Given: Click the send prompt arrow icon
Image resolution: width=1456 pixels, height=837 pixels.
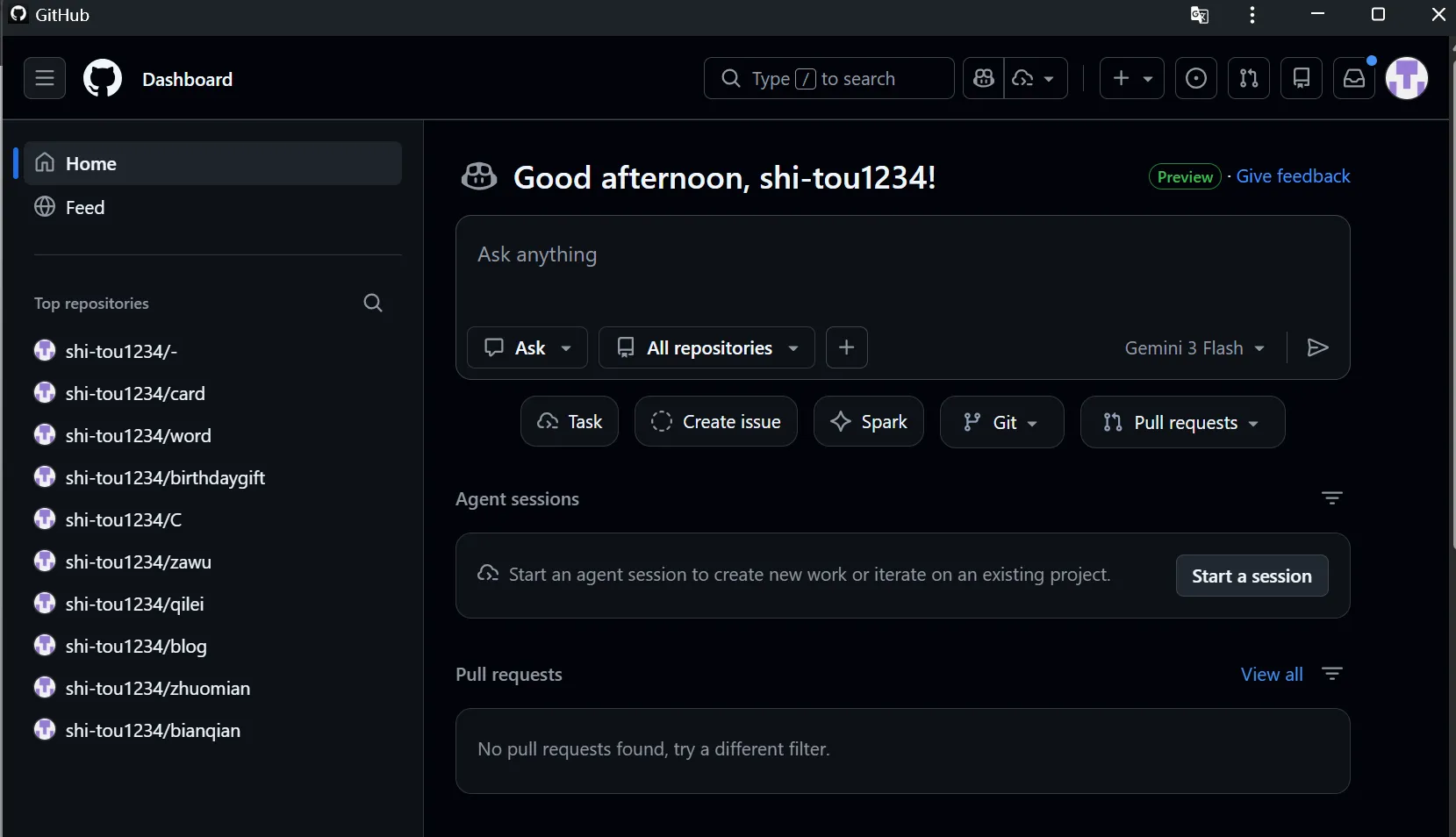Looking at the screenshot, I should (x=1317, y=348).
